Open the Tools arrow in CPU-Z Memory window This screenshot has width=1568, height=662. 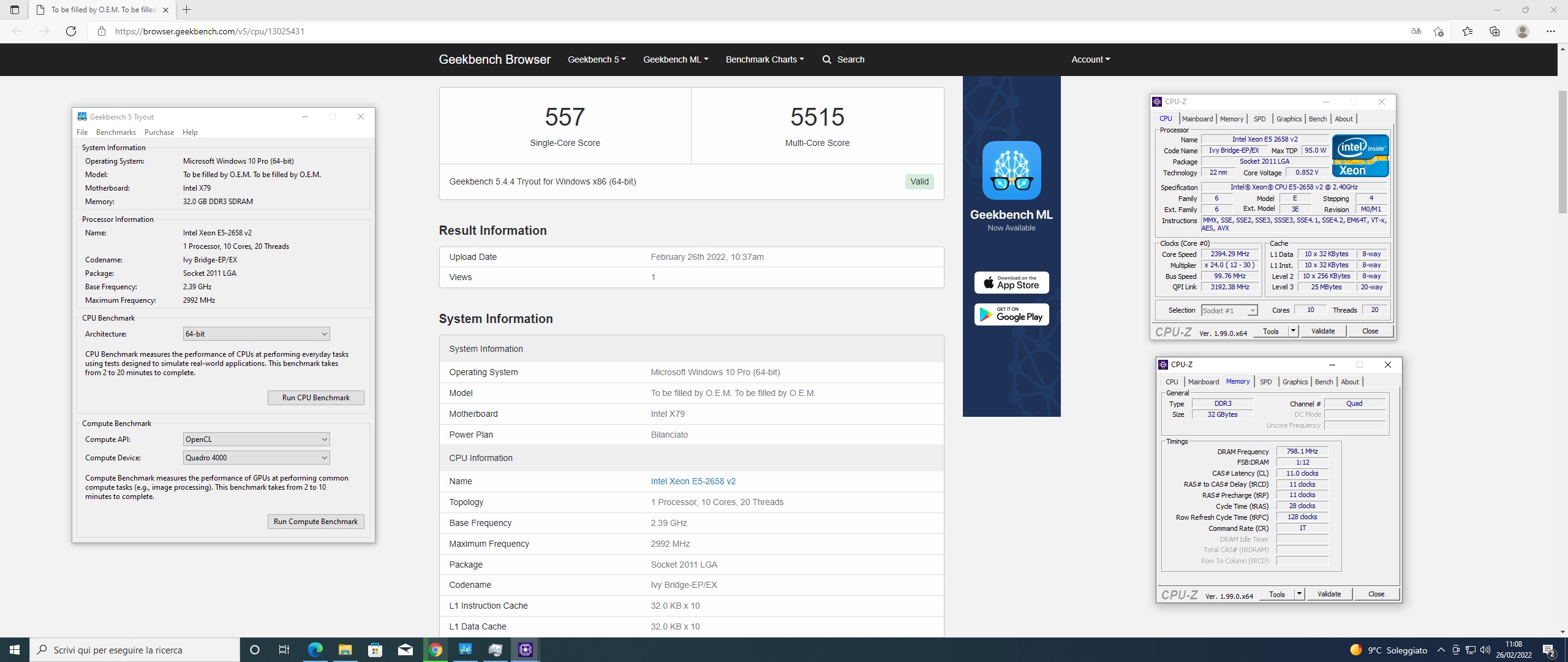tap(1299, 594)
